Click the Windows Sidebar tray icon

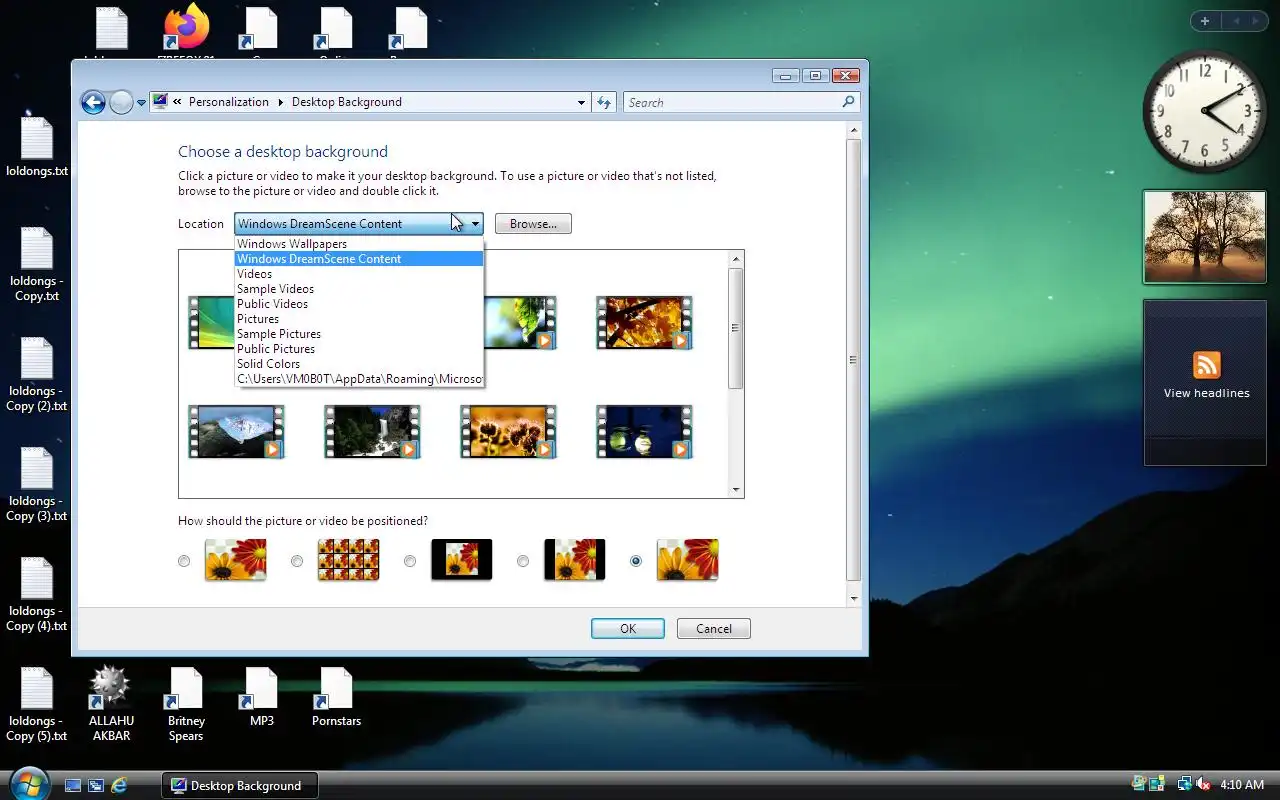pos(1157,785)
